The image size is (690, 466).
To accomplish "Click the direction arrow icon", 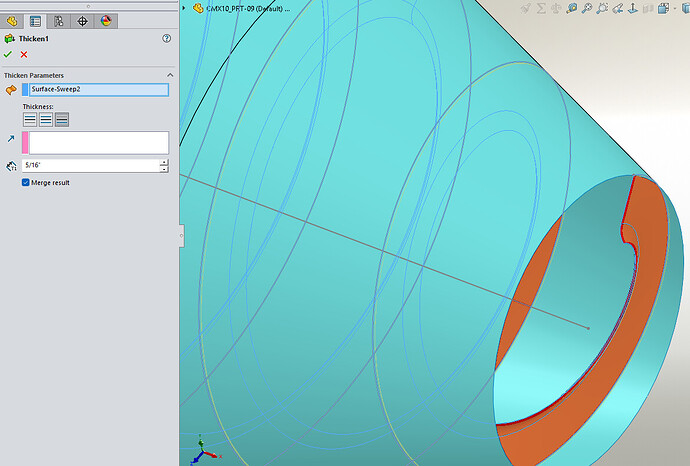I will 11,139.
